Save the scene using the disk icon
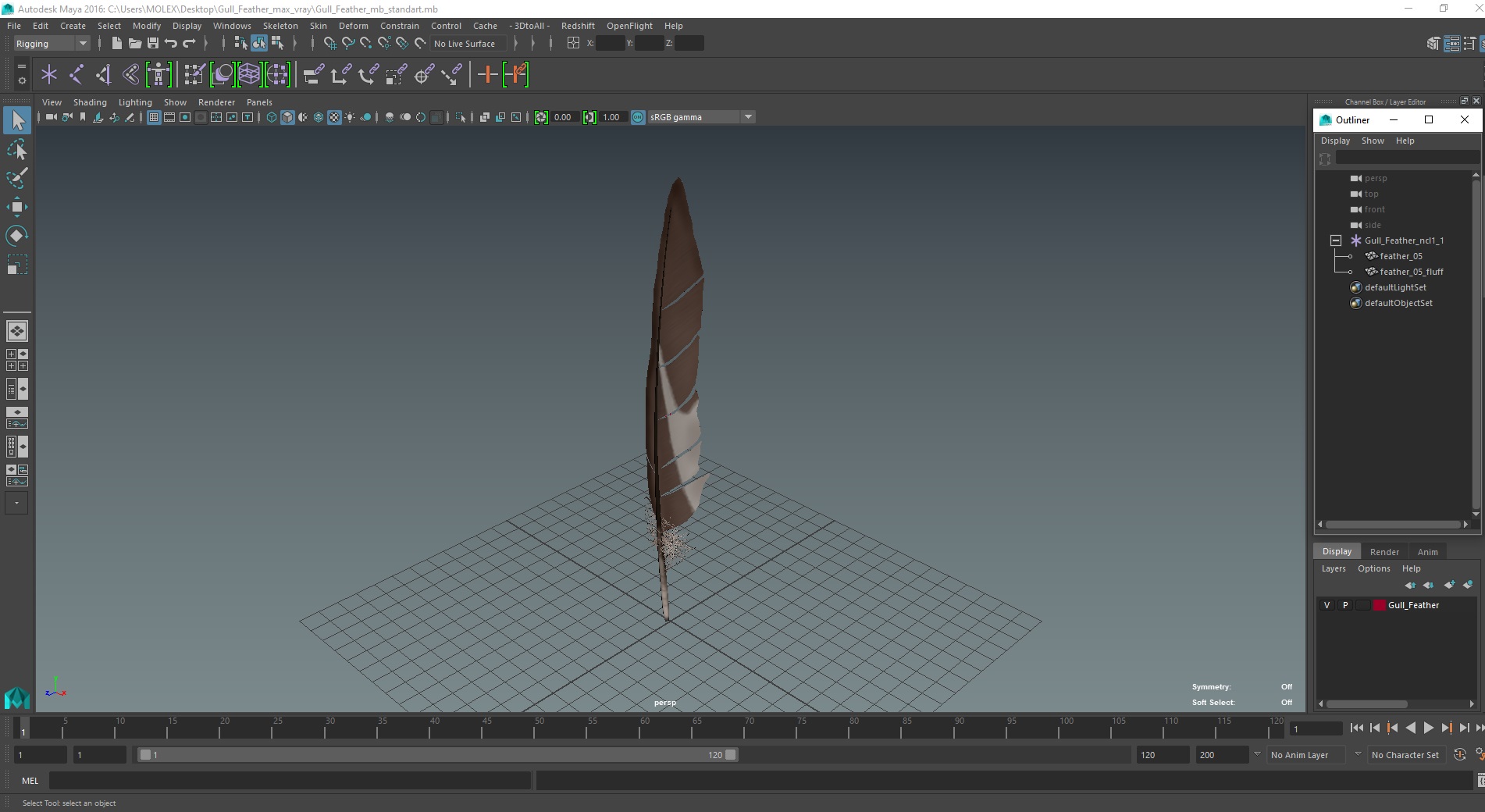 tap(153, 43)
